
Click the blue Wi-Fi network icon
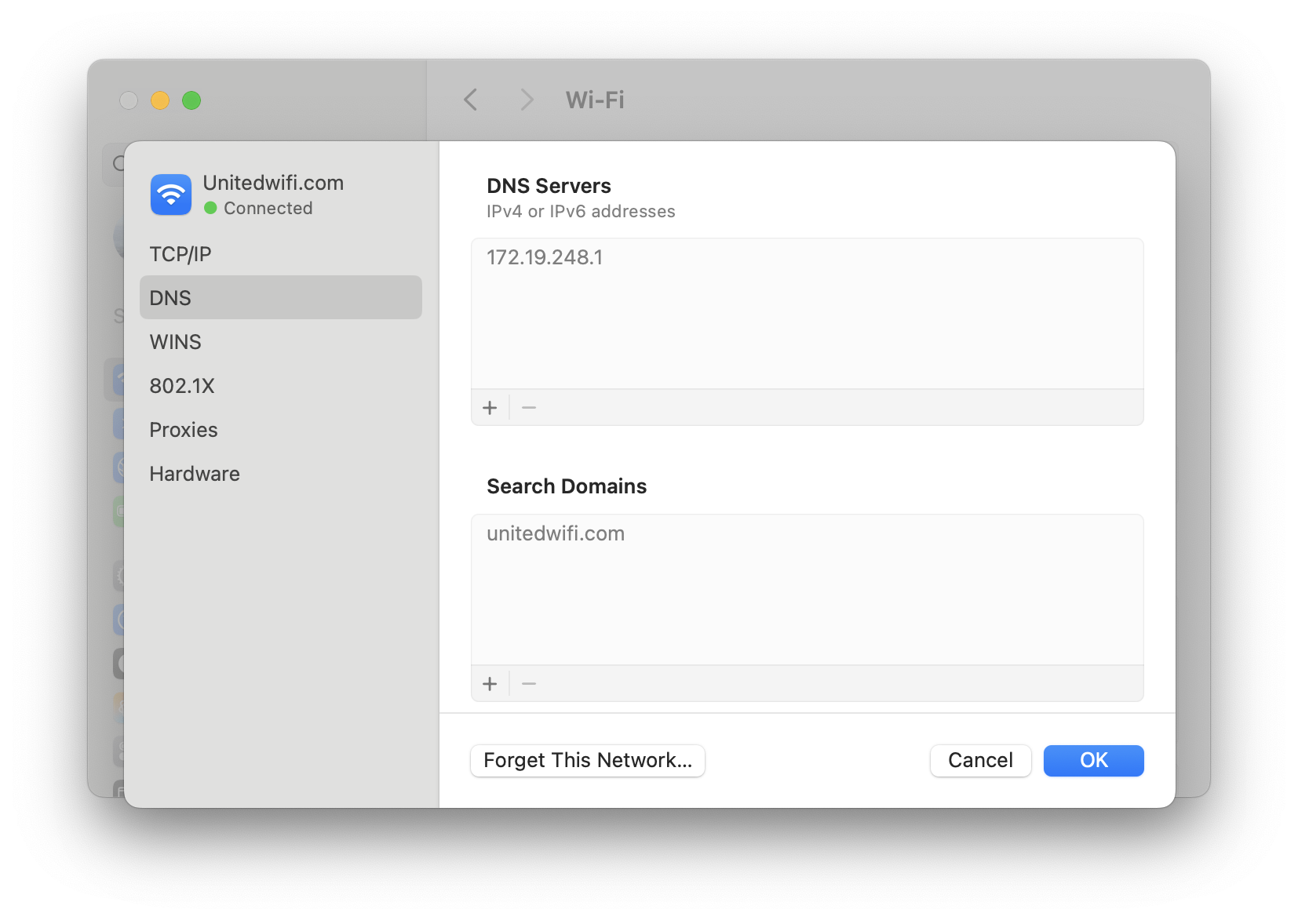(171, 195)
